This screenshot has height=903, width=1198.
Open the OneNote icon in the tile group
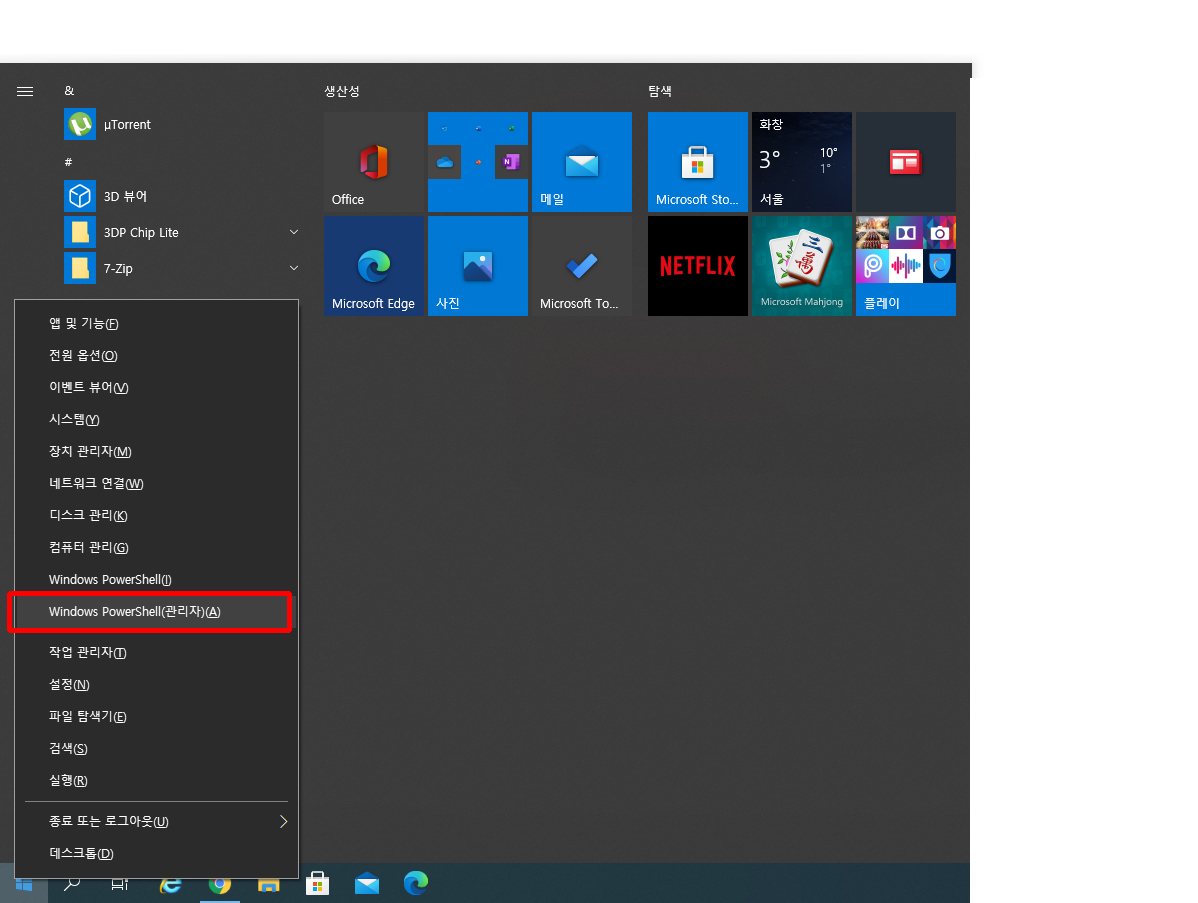510,162
